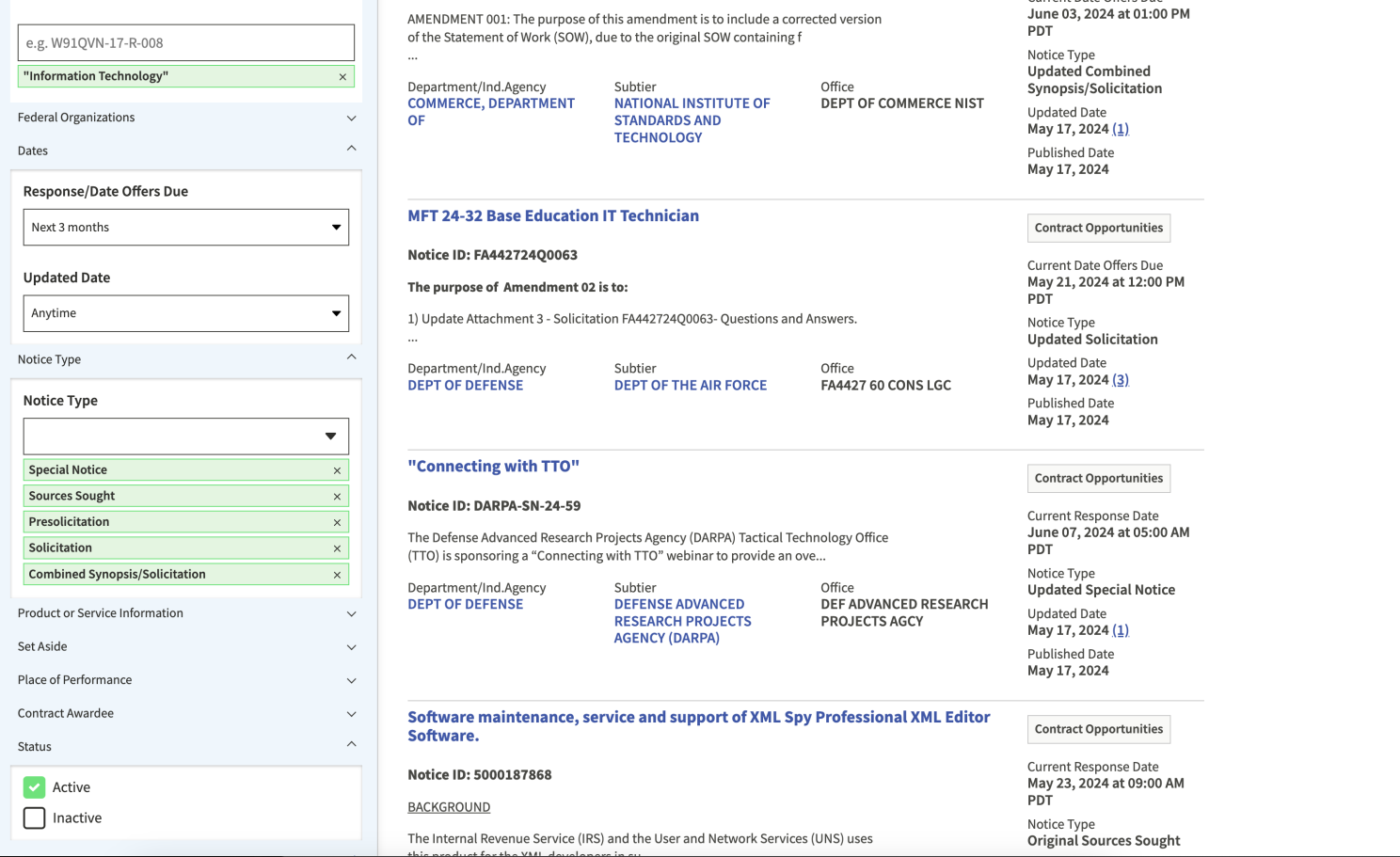Expand Product or Service Information section

coord(186,613)
